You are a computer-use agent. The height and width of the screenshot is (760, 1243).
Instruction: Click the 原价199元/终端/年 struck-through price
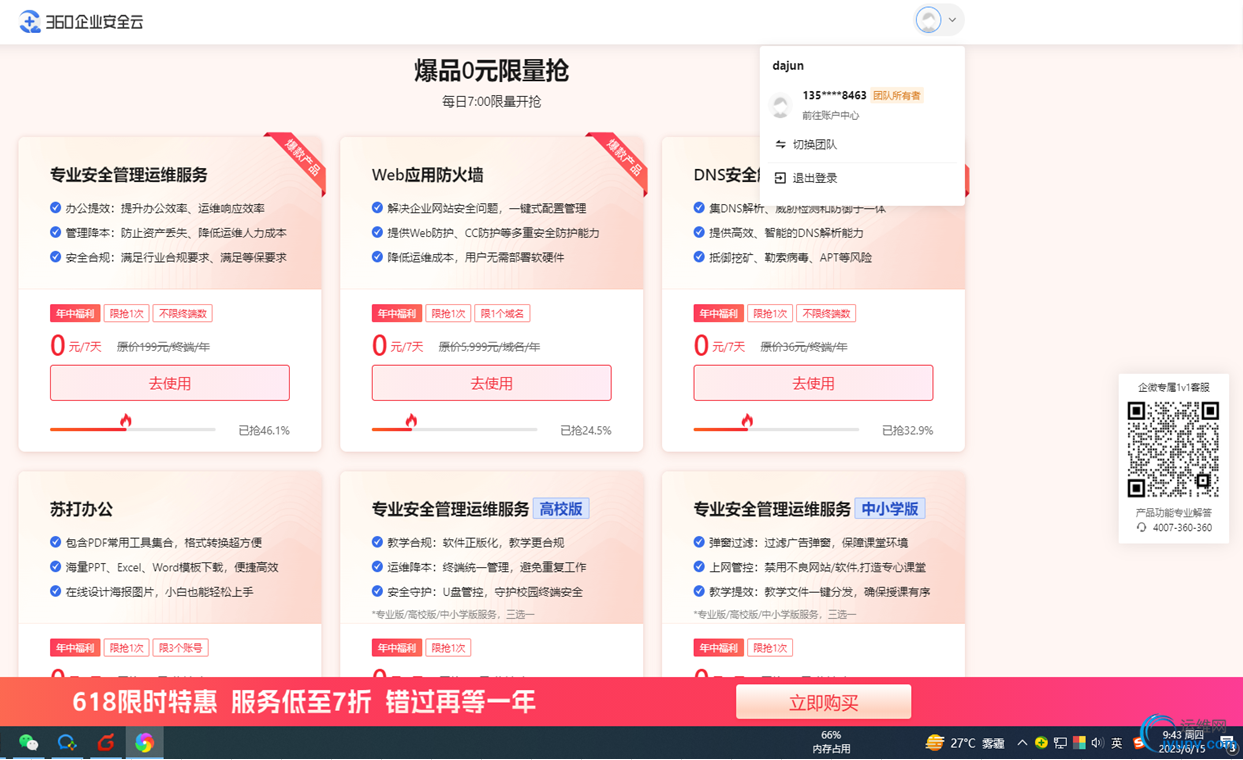pos(163,347)
